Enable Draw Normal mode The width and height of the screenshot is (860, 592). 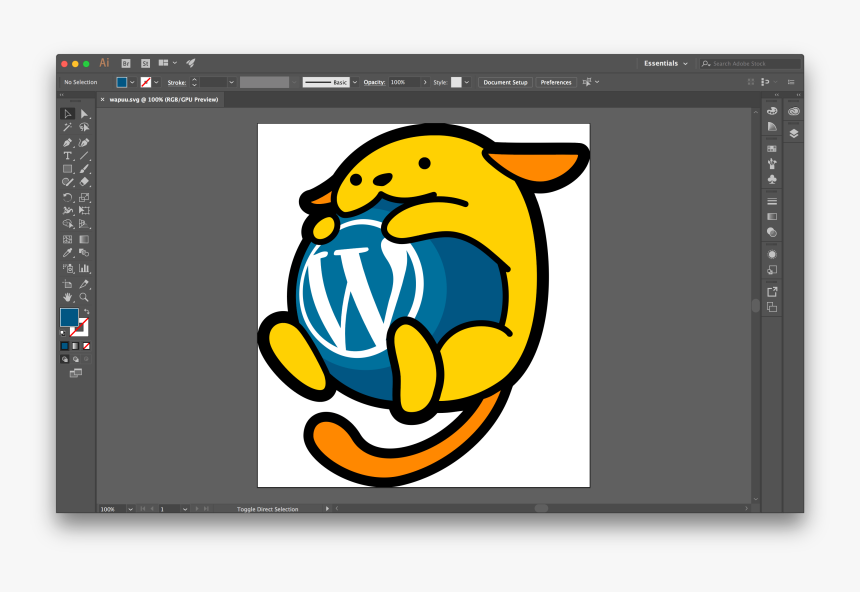point(65,359)
